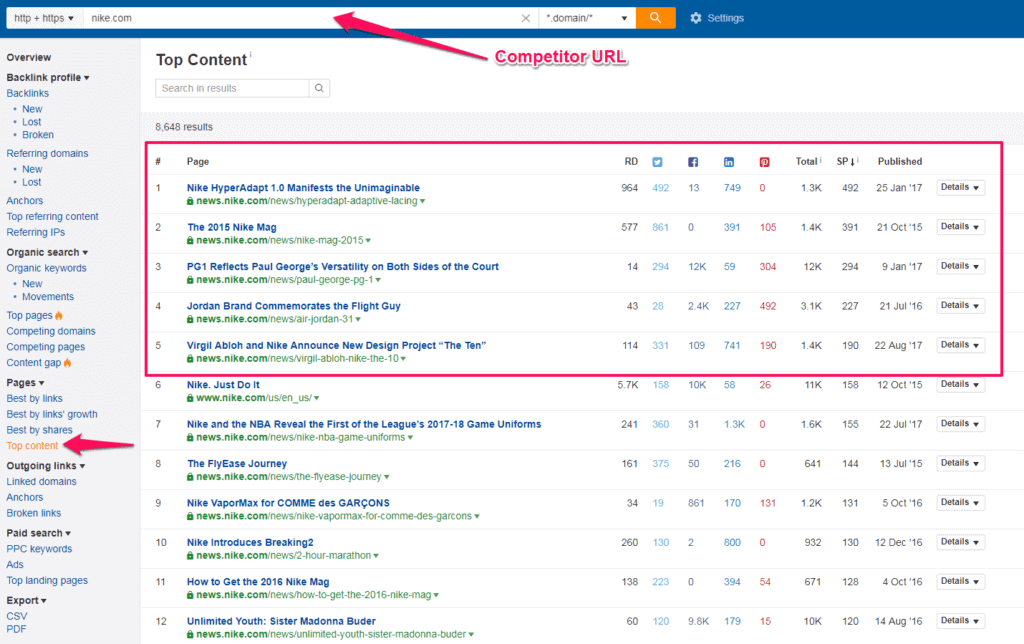Open Broken links report

[x=33, y=513]
